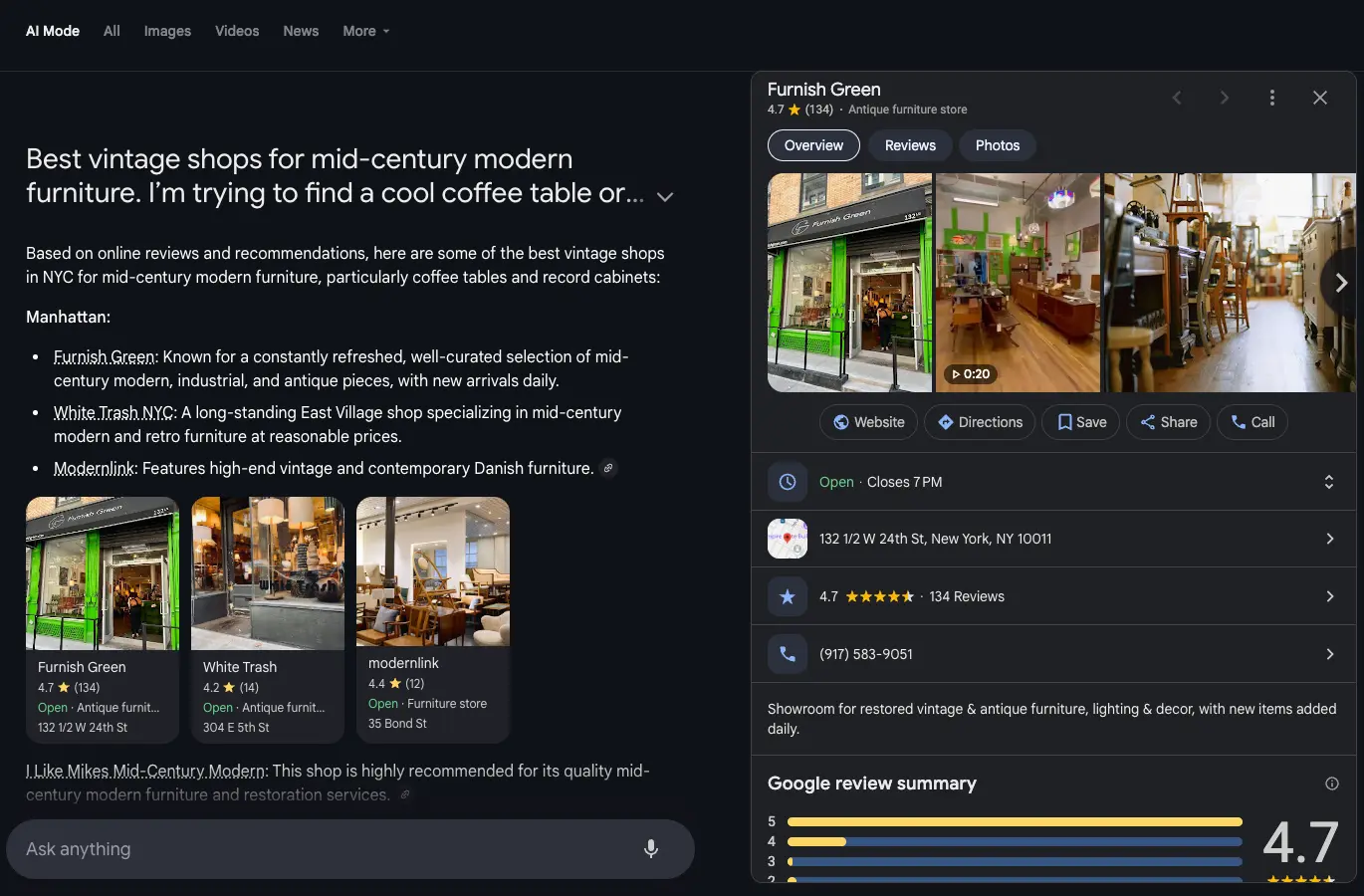Click I Like Mikes Mid-Century Modern link
Image resolution: width=1364 pixels, height=896 pixels.
(145, 771)
